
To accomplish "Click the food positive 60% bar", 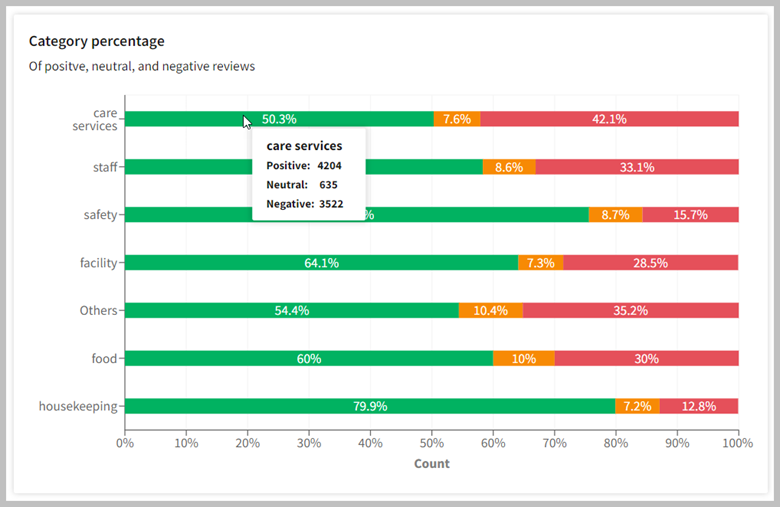I will pos(309,358).
